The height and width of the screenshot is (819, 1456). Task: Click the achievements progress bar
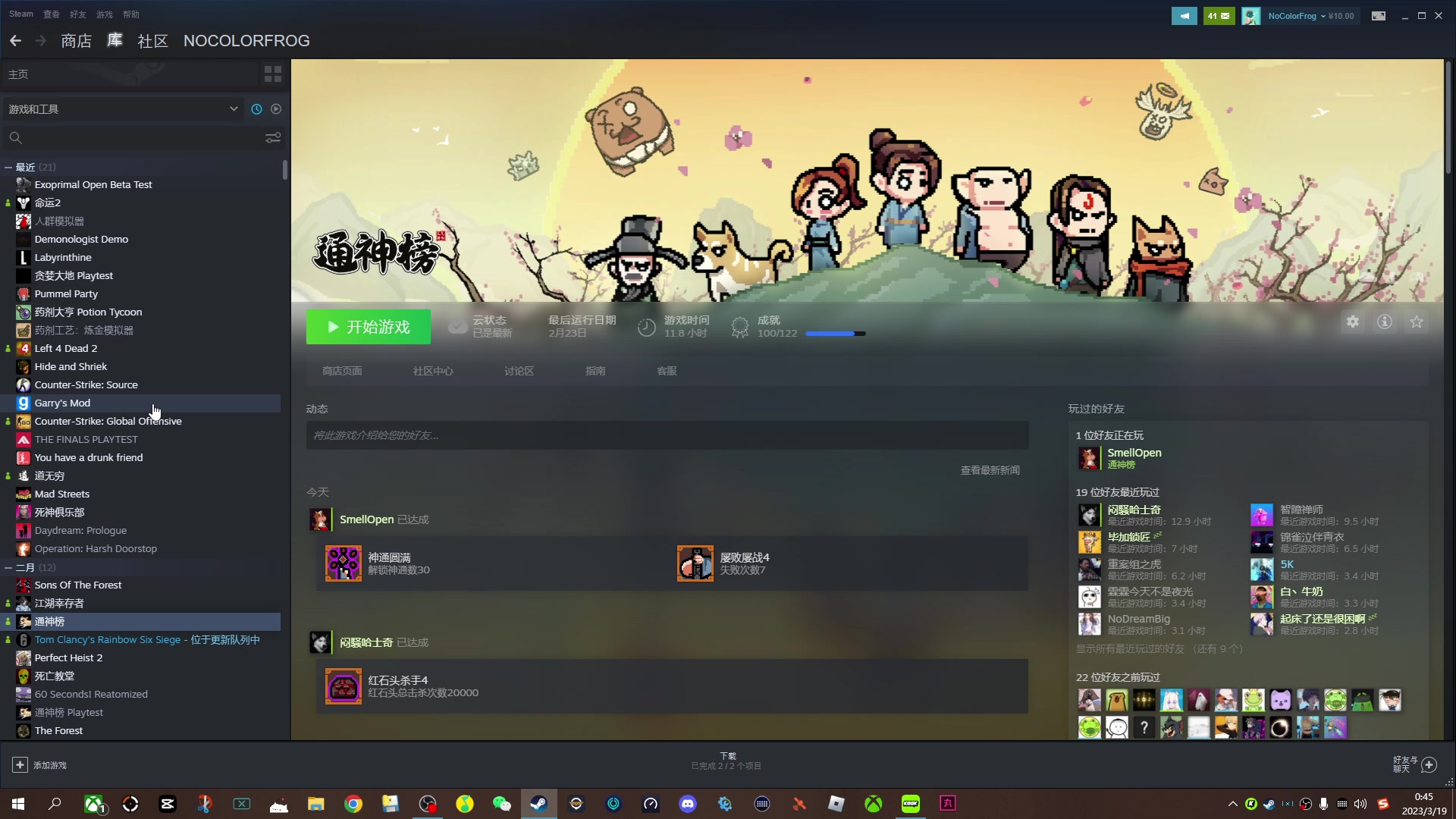pyautogui.click(x=835, y=334)
